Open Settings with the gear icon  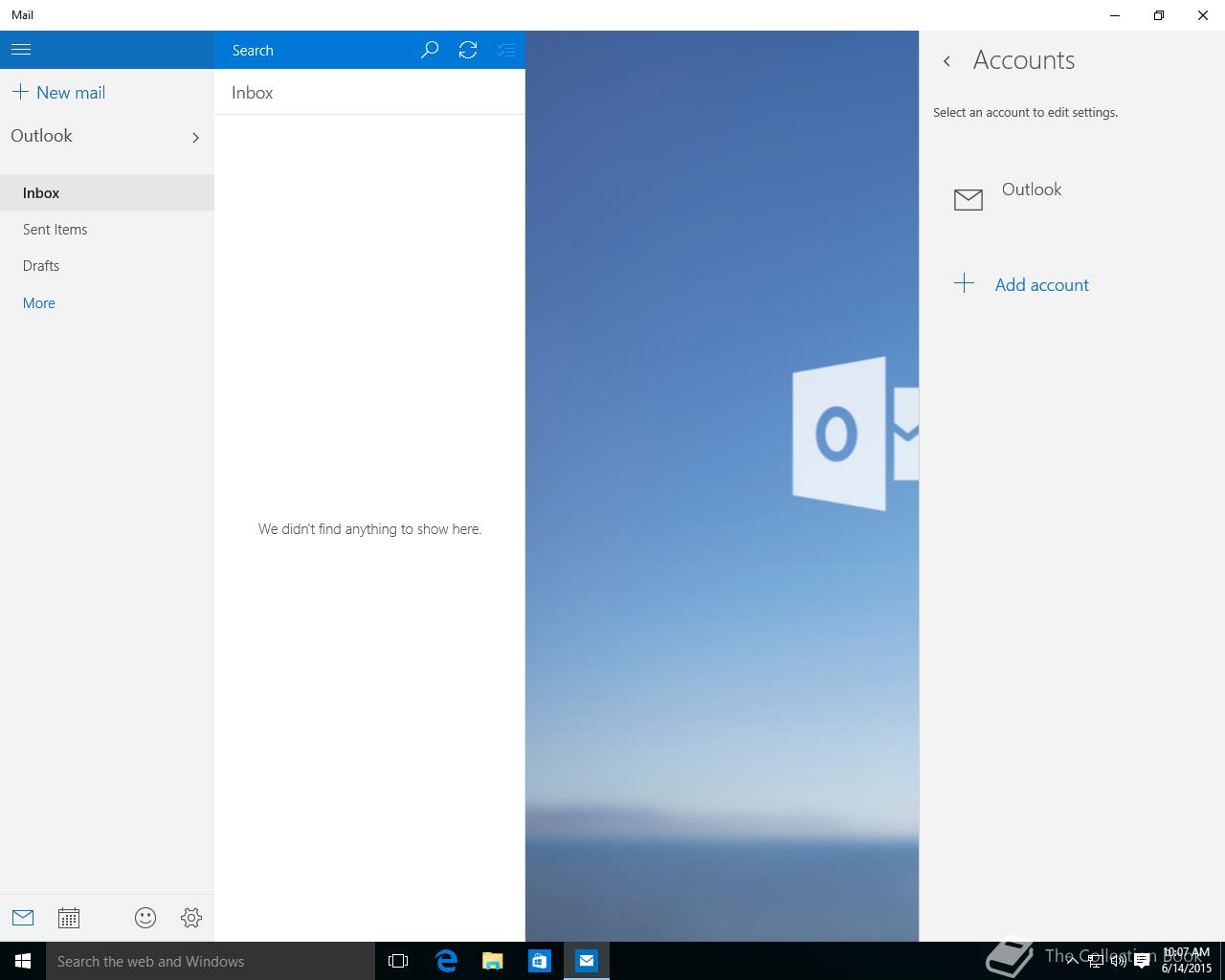point(191,918)
